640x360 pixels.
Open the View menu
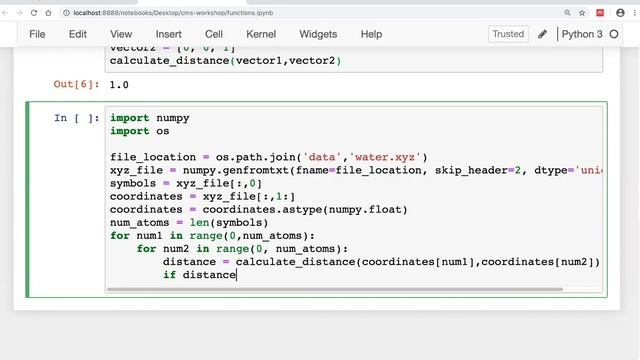[x=121, y=34]
